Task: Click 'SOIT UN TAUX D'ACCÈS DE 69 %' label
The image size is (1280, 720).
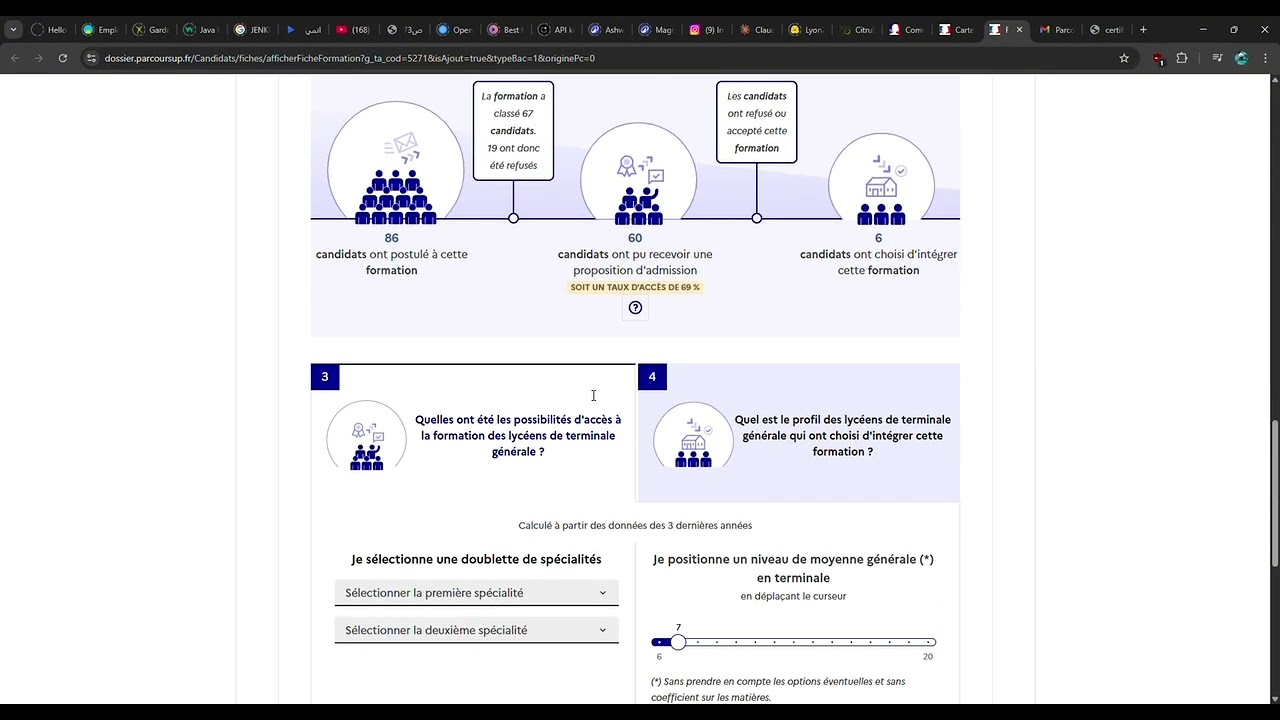Action: (x=635, y=287)
